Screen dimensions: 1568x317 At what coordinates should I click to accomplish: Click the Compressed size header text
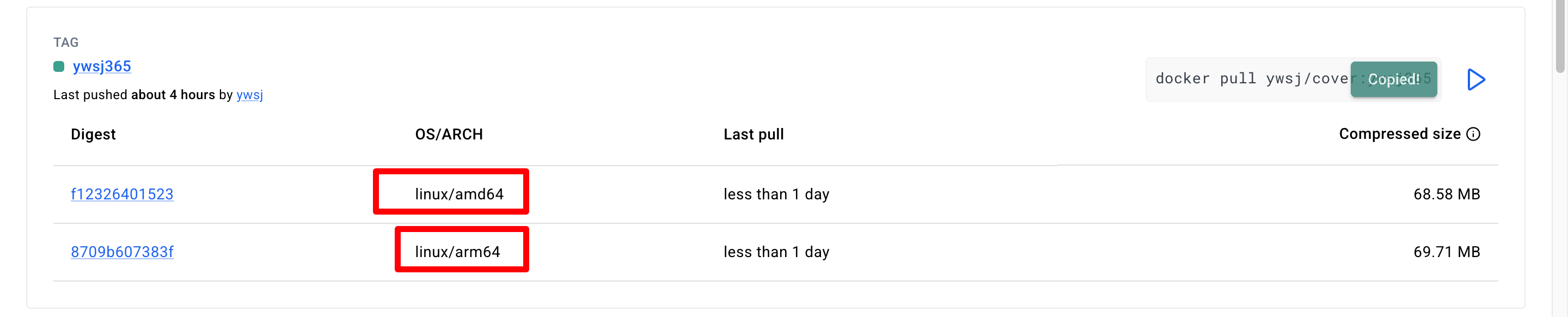(x=1399, y=135)
